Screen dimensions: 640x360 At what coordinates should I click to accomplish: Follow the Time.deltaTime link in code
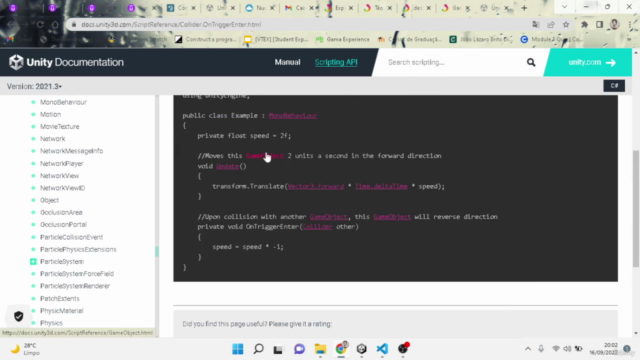[x=381, y=186]
